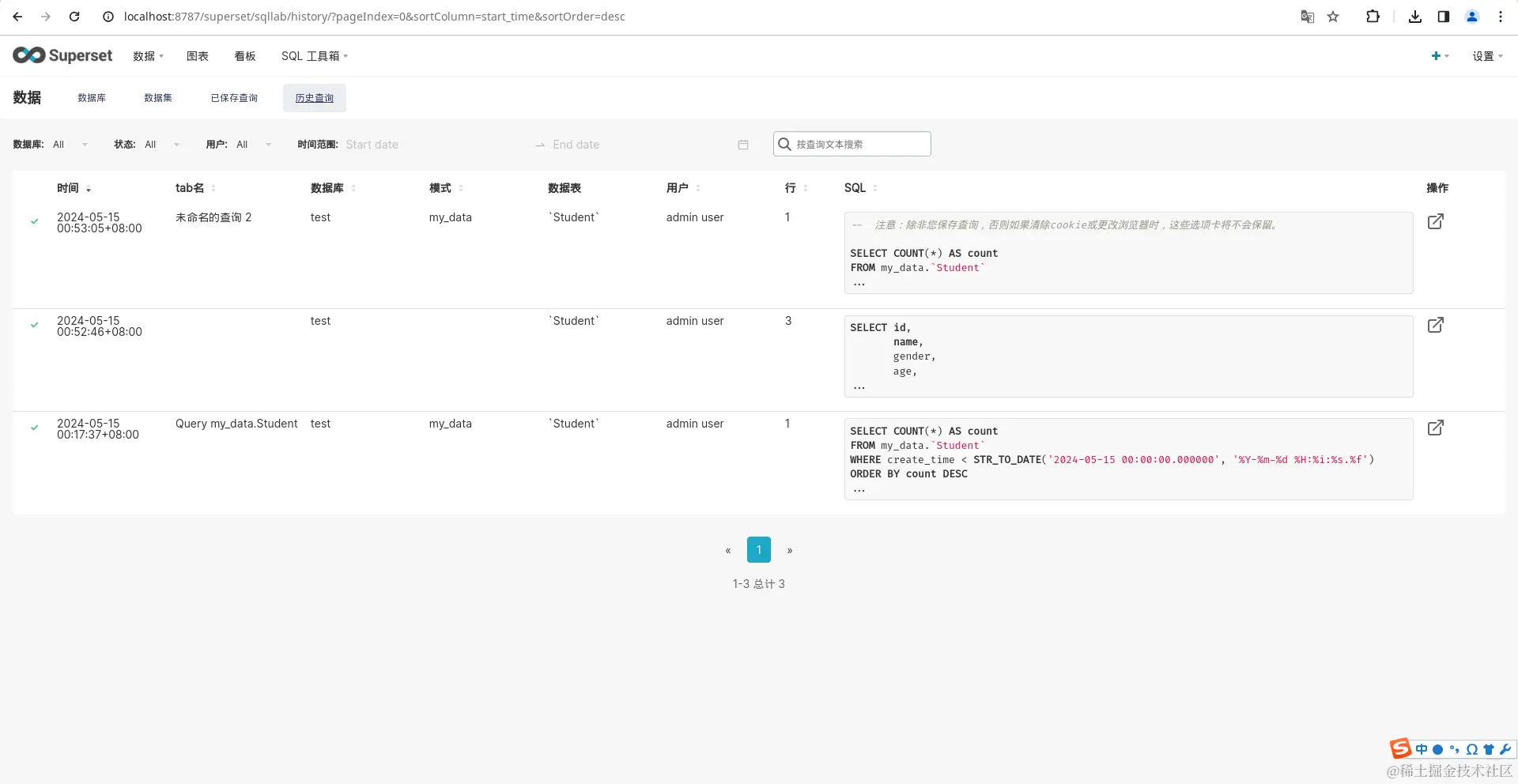
Task: Click the calendar icon in the time range
Action: (x=743, y=145)
